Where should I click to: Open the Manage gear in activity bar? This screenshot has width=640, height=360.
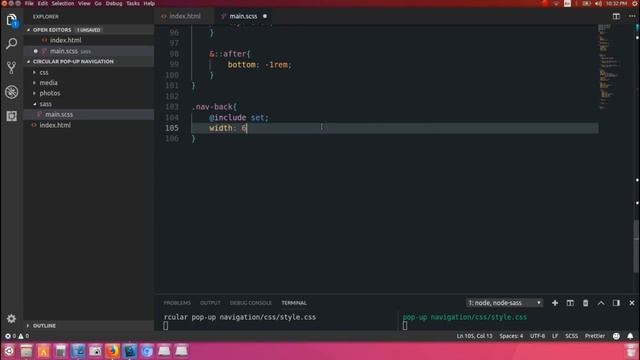click(x=11, y=318)
